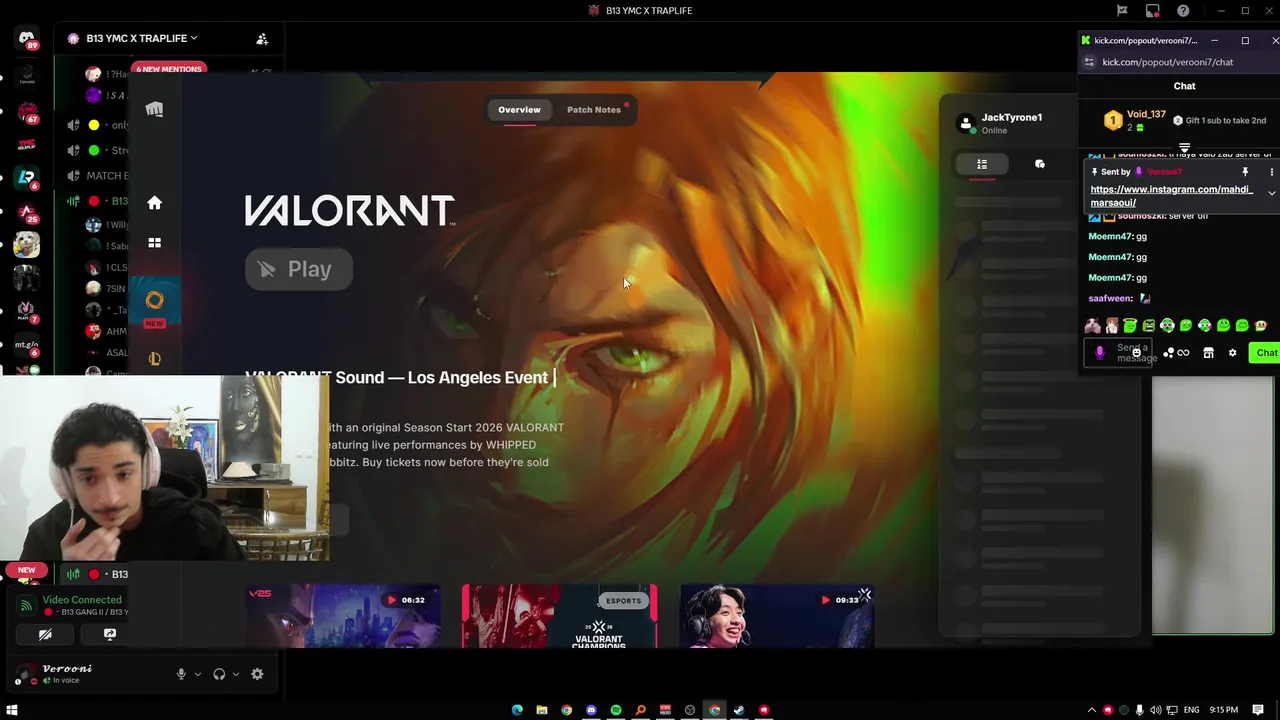
Task: Click the invite members icon in Discord
Action: 262,38
